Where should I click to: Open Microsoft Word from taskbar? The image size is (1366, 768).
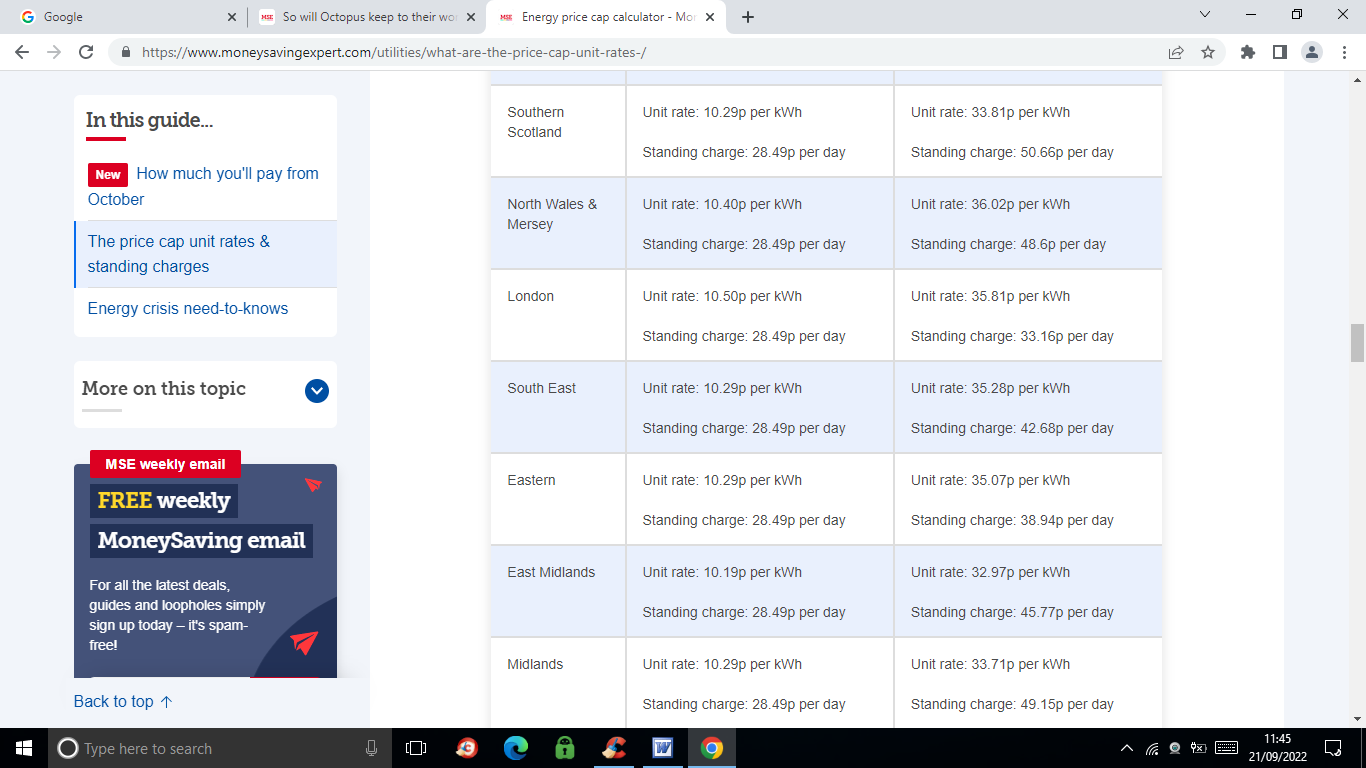click(x=662, y=748)
